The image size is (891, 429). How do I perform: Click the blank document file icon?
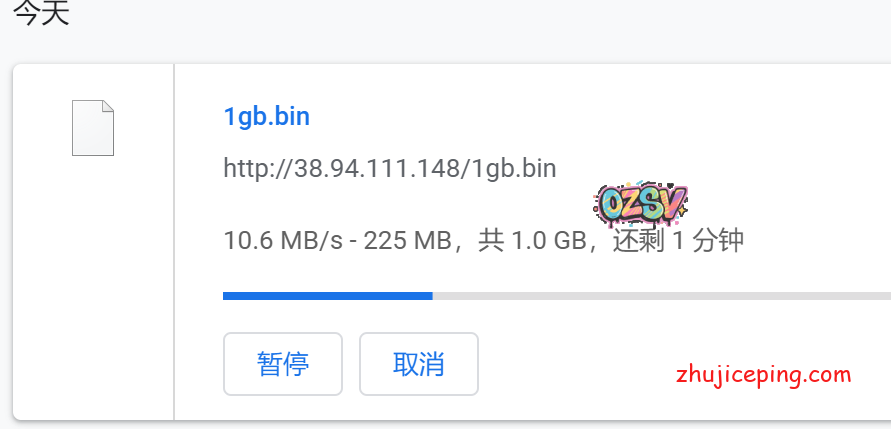pyautogui.click(x=93, y=128)
